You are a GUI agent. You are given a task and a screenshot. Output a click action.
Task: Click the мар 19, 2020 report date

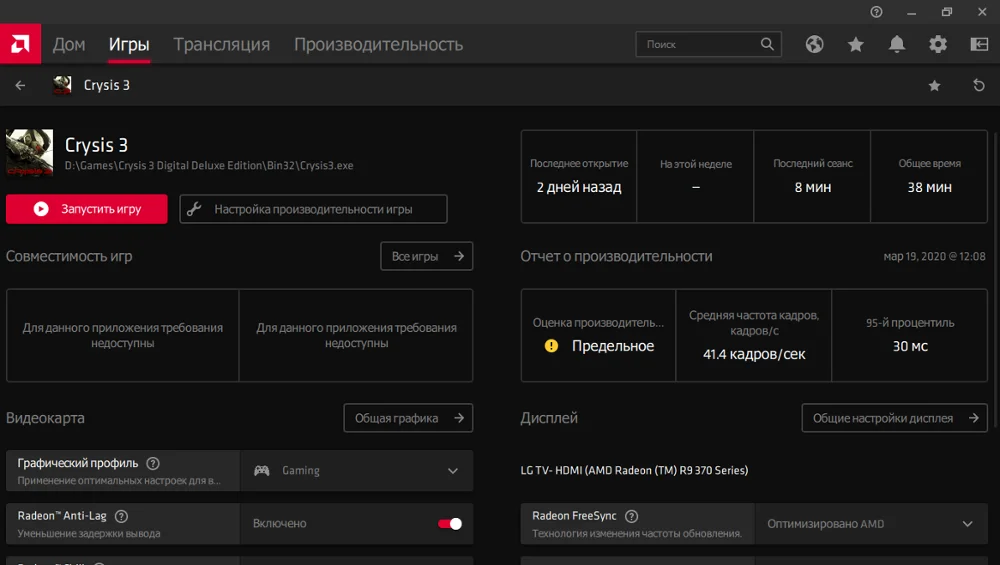[x=934, y=256]
